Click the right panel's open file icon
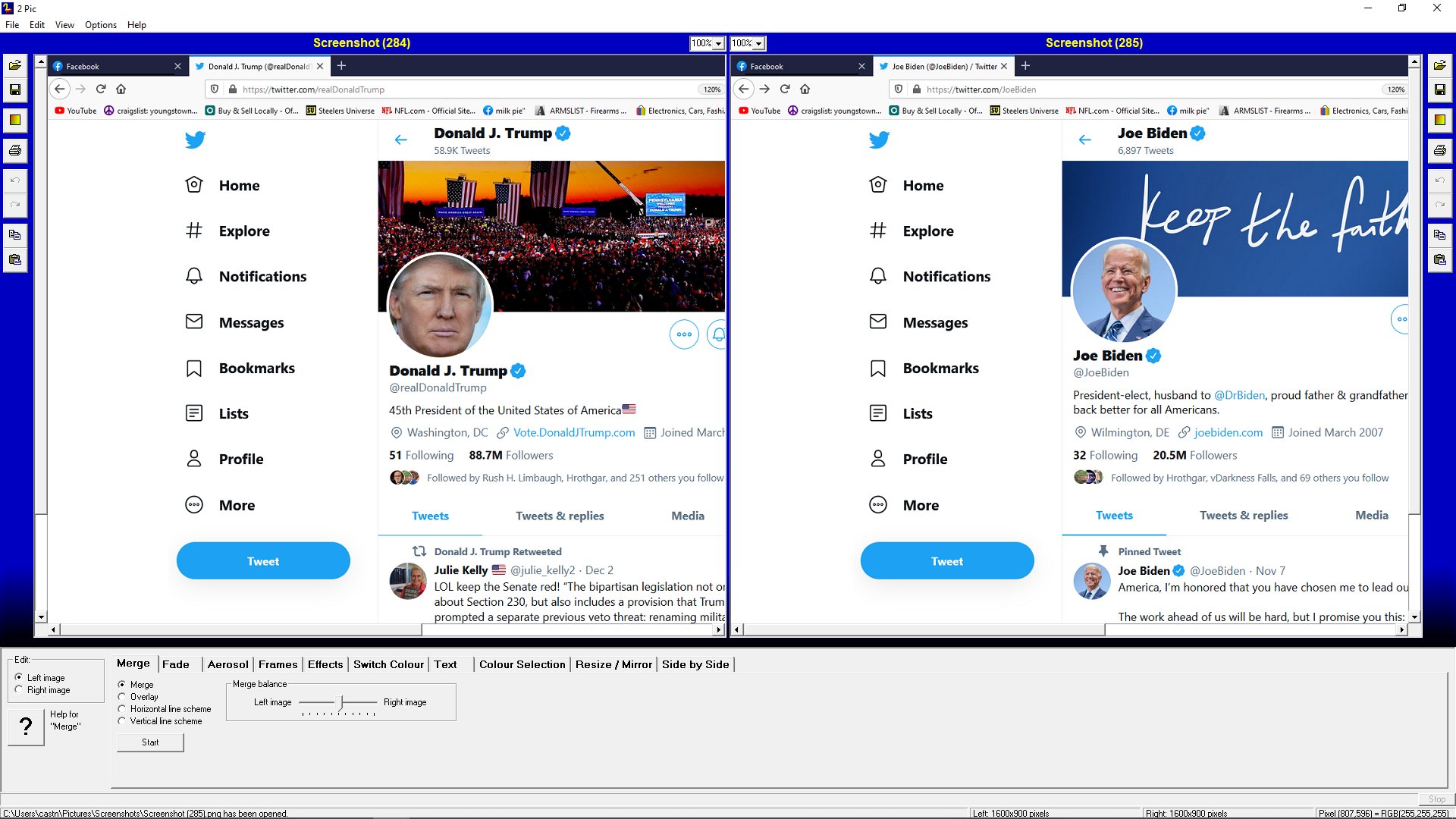Screen dimensions: 1456x819 click(1439, 65)
